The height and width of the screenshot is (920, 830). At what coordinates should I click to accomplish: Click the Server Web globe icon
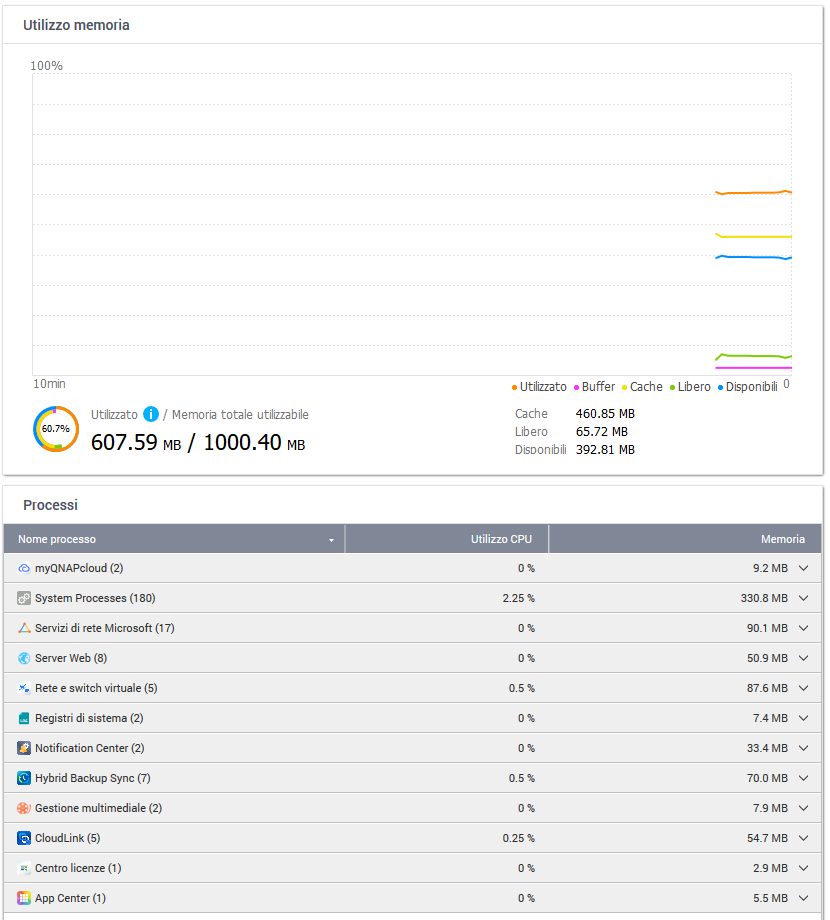coord(24,658)
